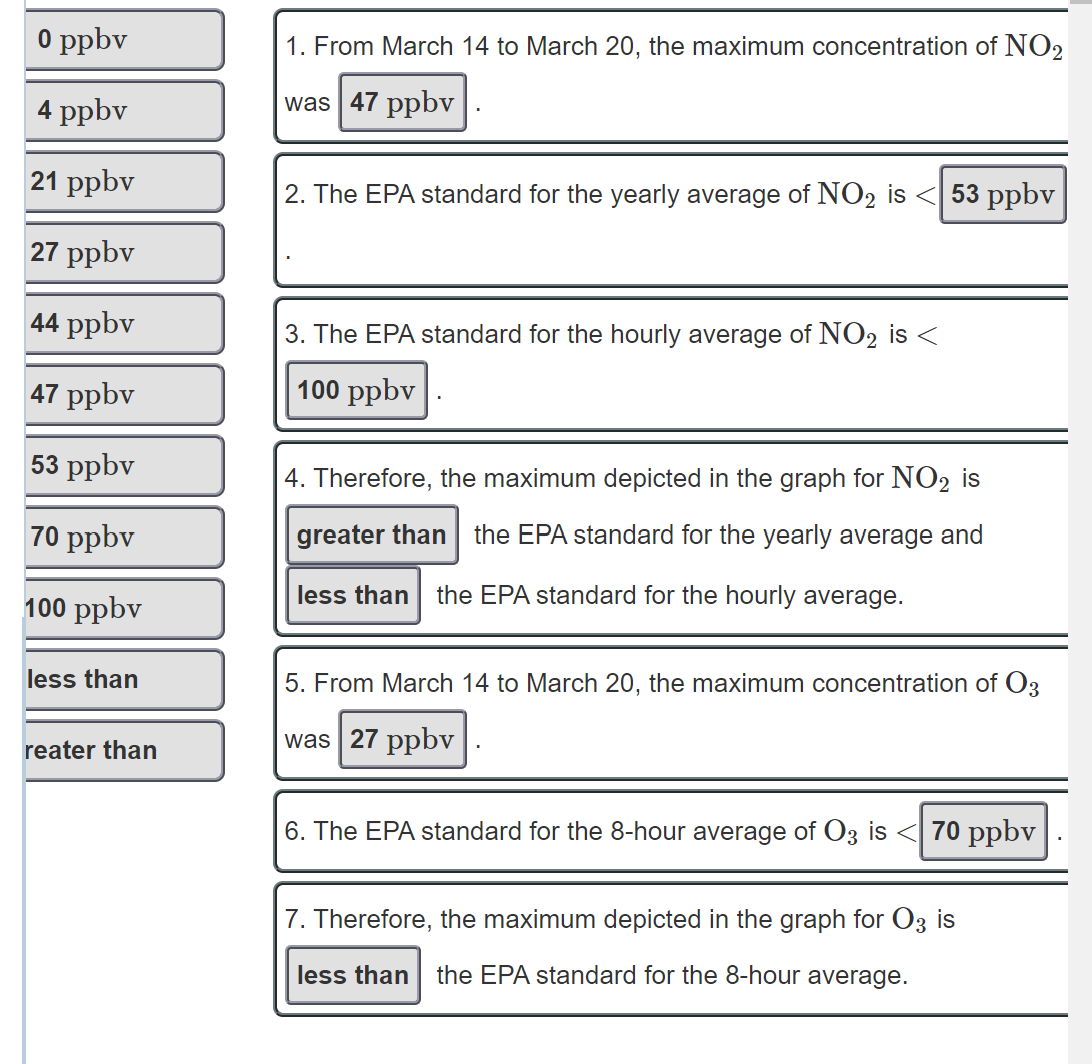Viewport: 1092px width, 1064px height.
Task: Click "greater than" placed in question 4
Action: click(x=371, y=535)
